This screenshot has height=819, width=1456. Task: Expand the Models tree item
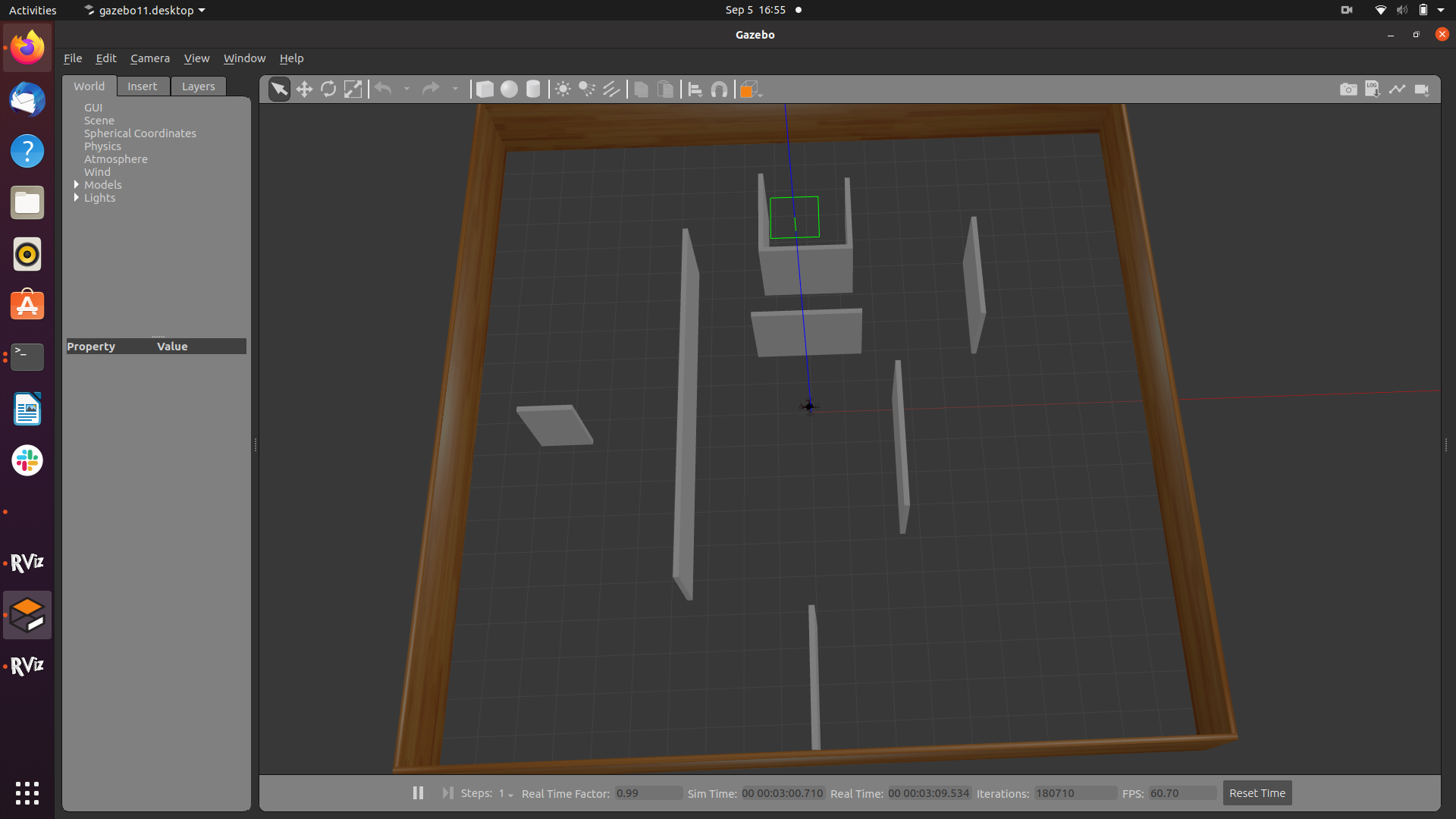(x=76, y=184)
